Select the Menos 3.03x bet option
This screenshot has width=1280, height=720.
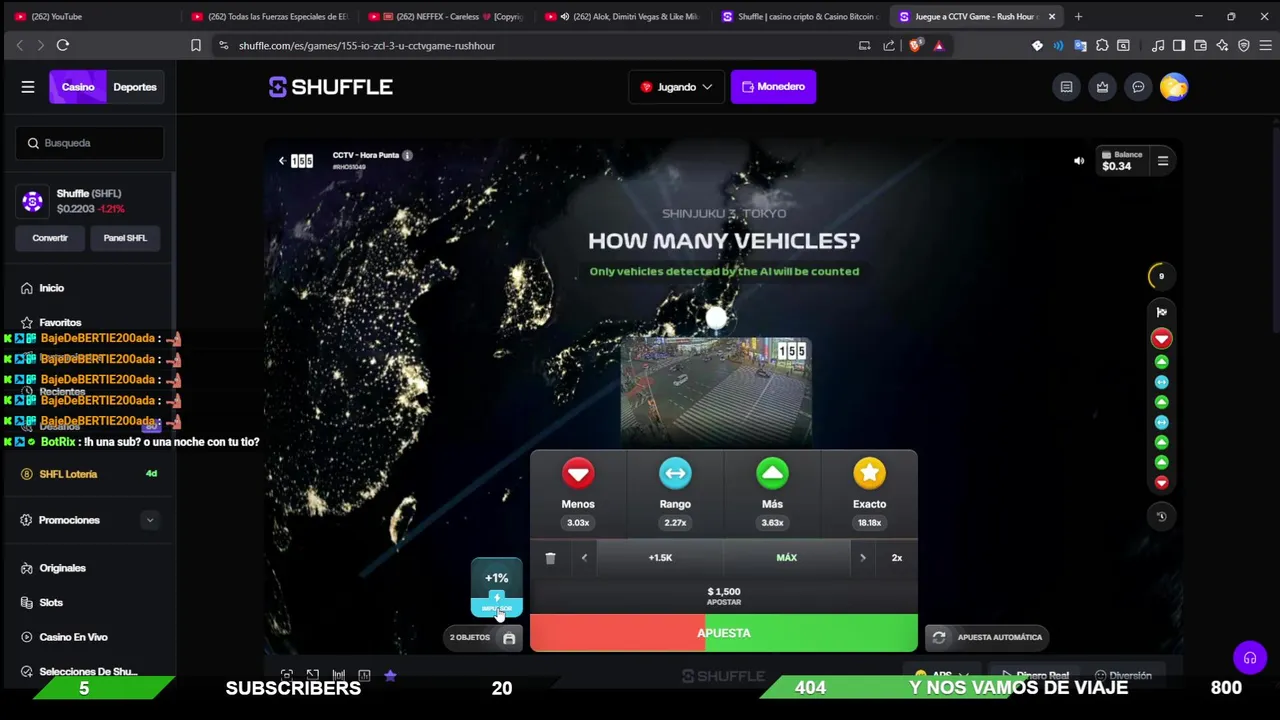(578, 494)
